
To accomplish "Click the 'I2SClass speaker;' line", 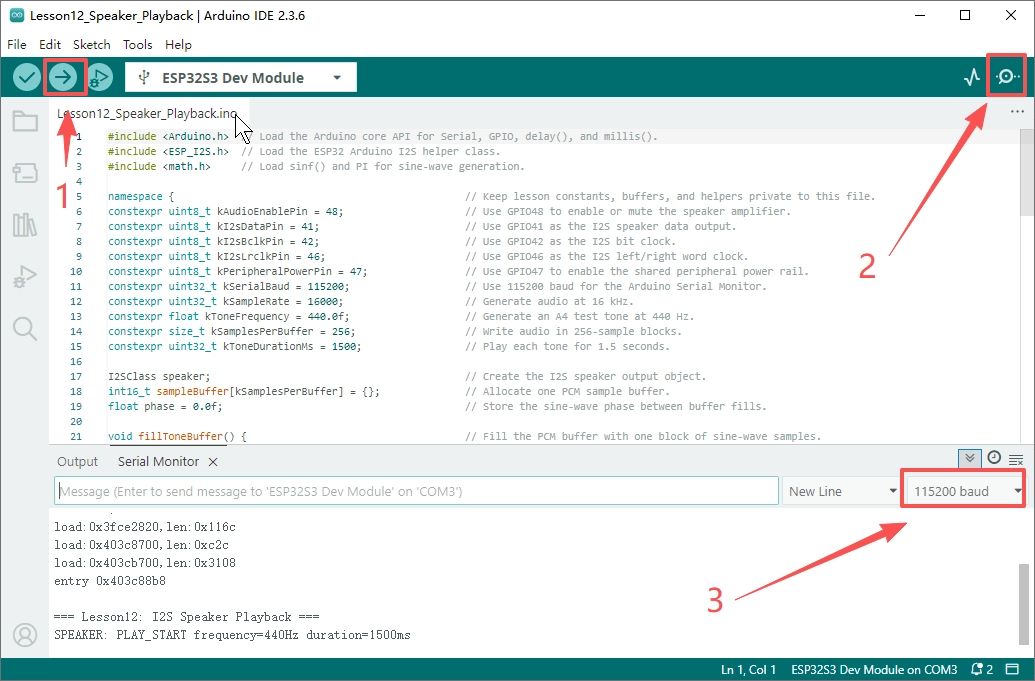I will [x=159, y=377].
